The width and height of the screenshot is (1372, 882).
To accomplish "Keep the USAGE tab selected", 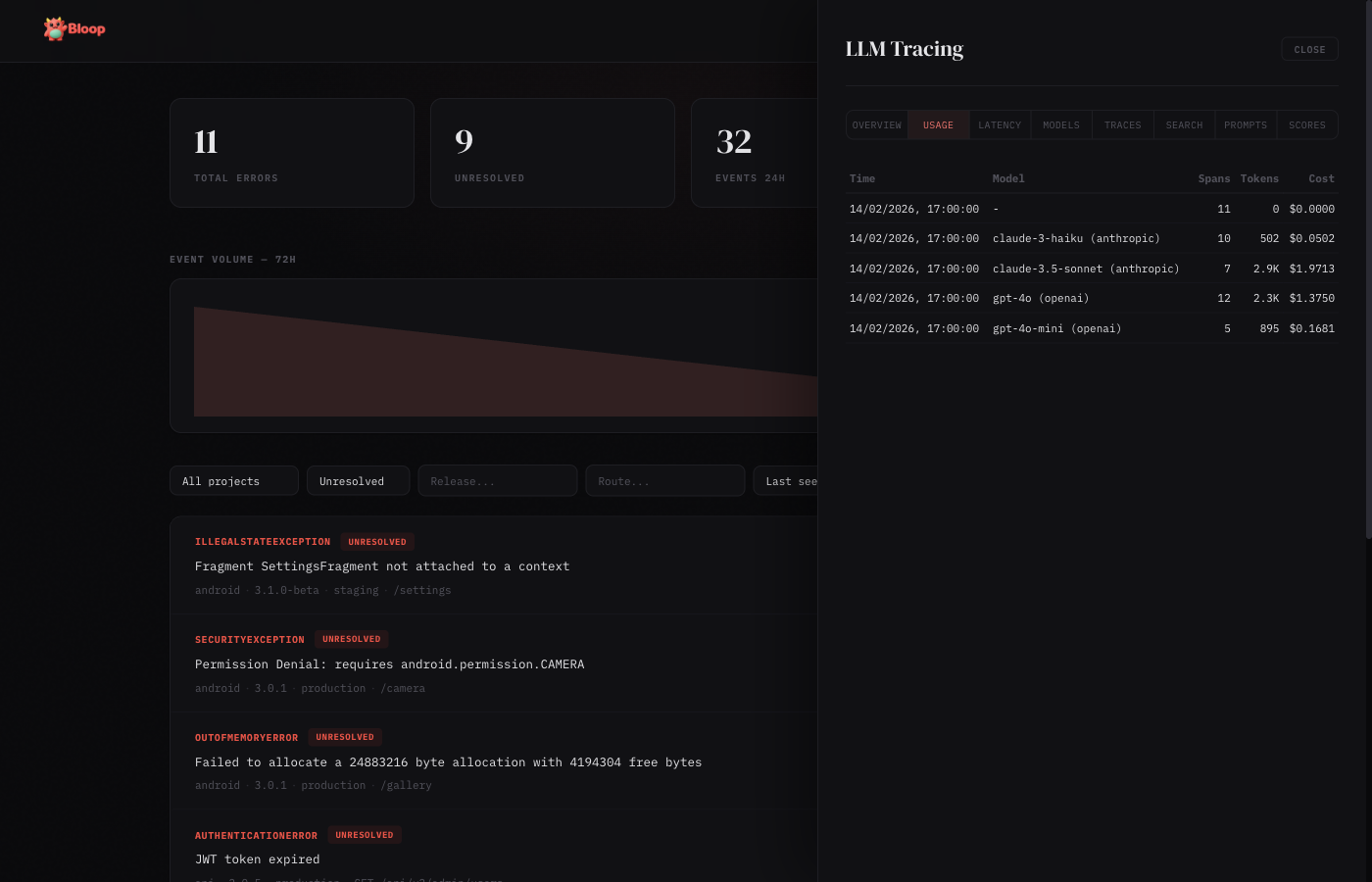I will (x=937, y=124).
